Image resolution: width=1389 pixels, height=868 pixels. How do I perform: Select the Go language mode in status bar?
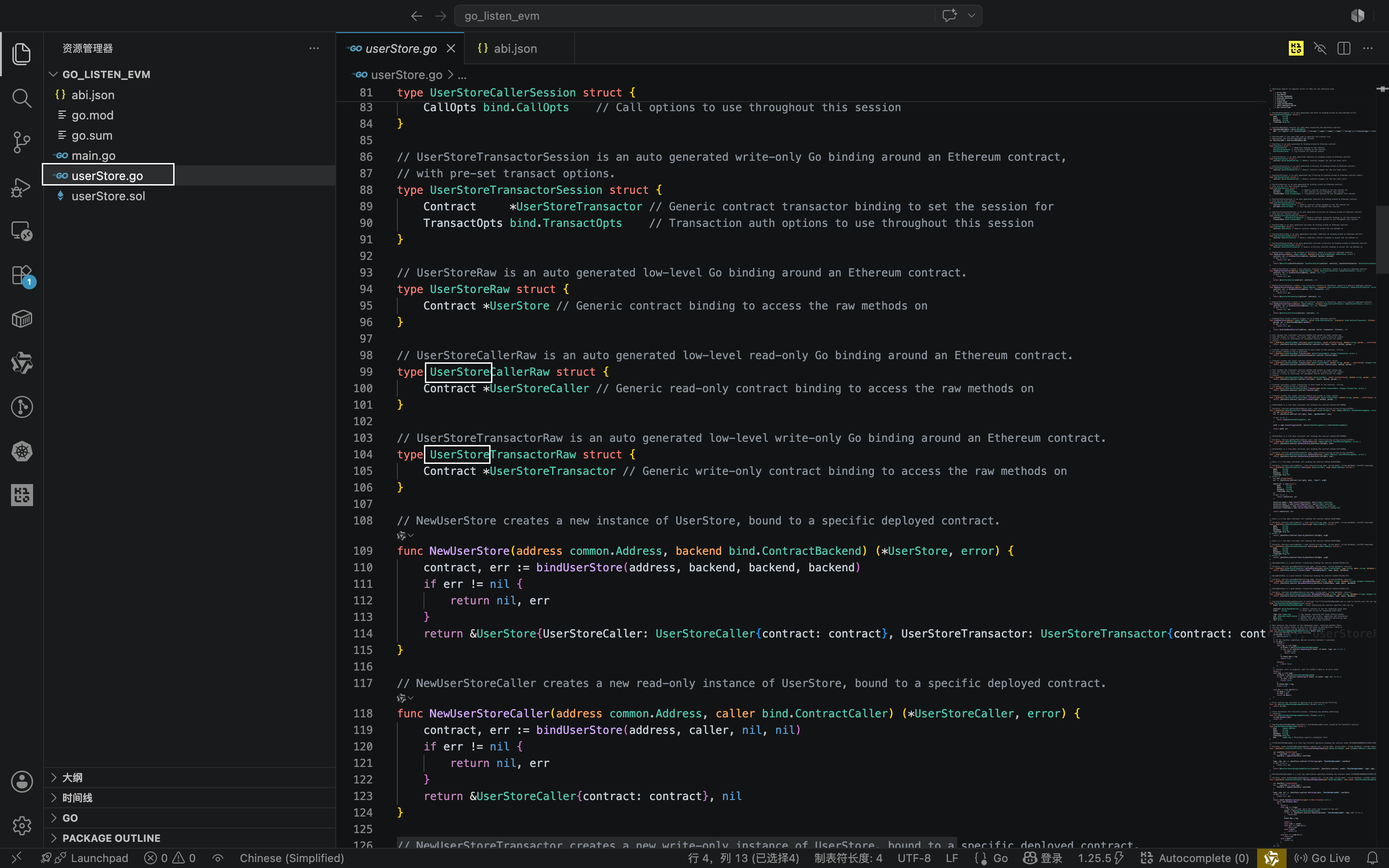pyautogui.click(x=1000, y=858)
